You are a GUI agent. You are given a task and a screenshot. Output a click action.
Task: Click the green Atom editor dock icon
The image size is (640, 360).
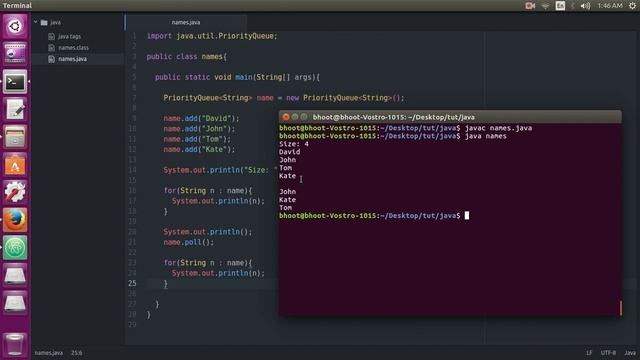pyautogui.click(x=15, y=247)
